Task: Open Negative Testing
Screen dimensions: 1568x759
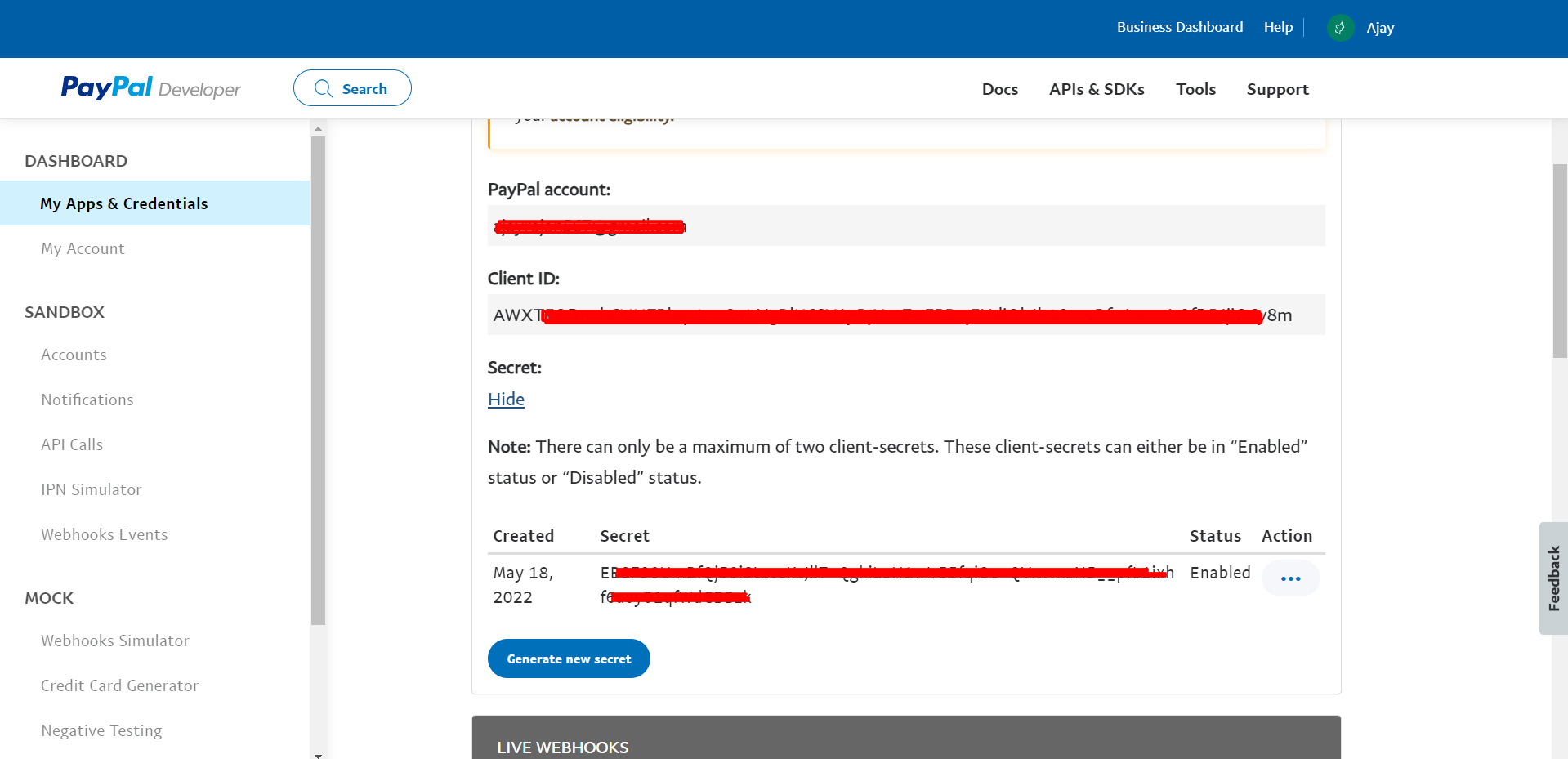Action: pyautogui.click(x=101, y=730)
